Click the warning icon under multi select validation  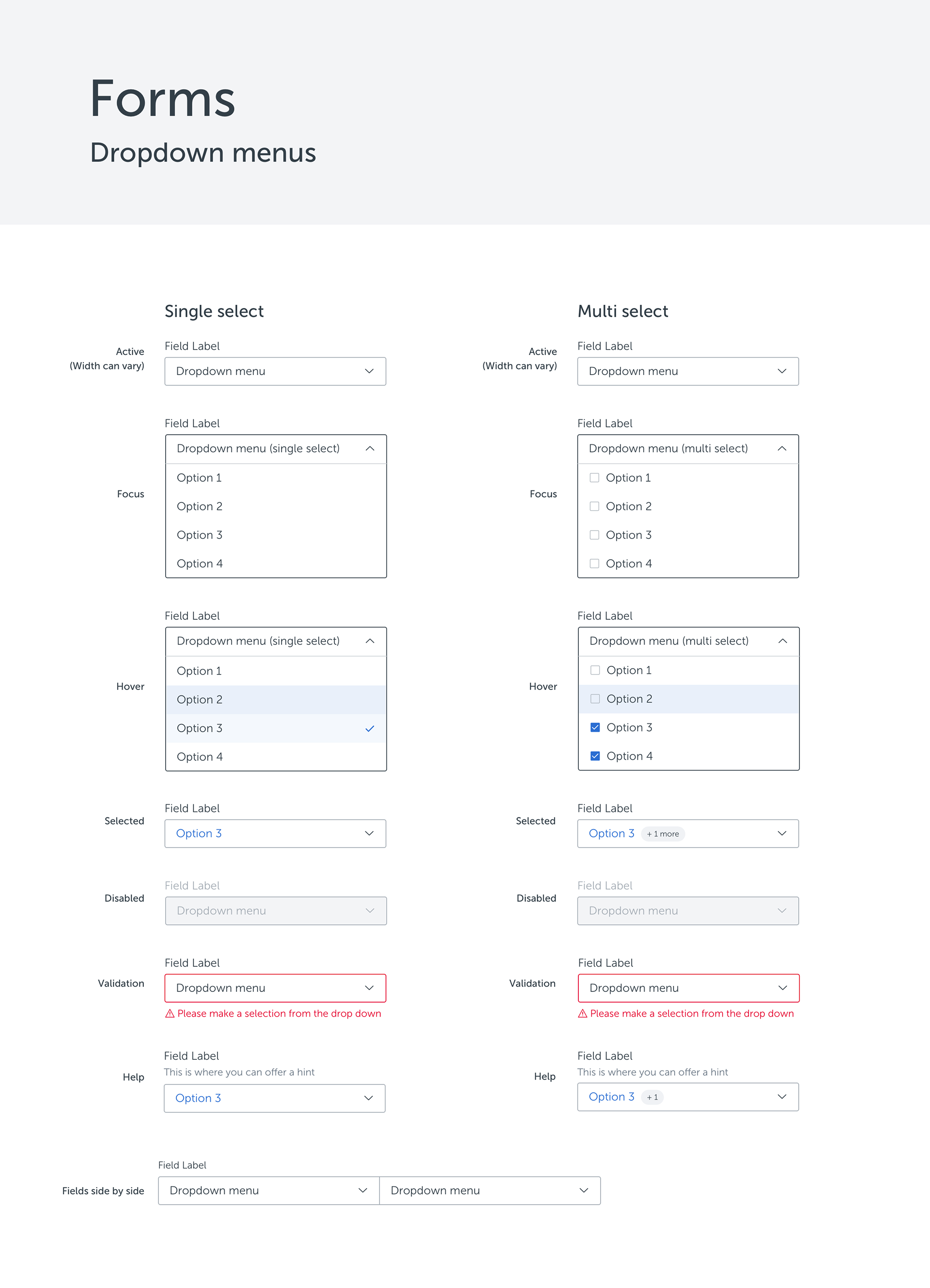pyautogui.click(x=583, y=1014)
